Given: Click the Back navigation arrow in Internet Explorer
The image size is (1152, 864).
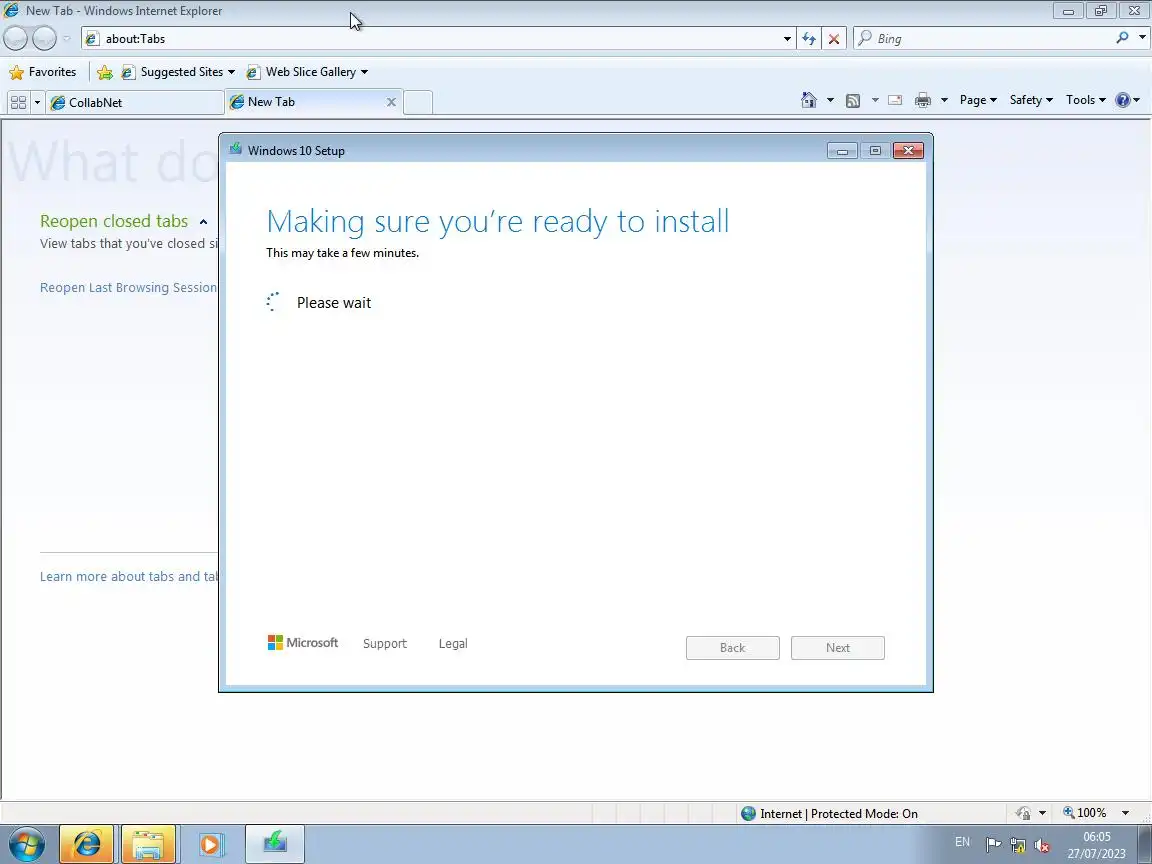Looking at the screenshot, I should click(x=16, y=38).
